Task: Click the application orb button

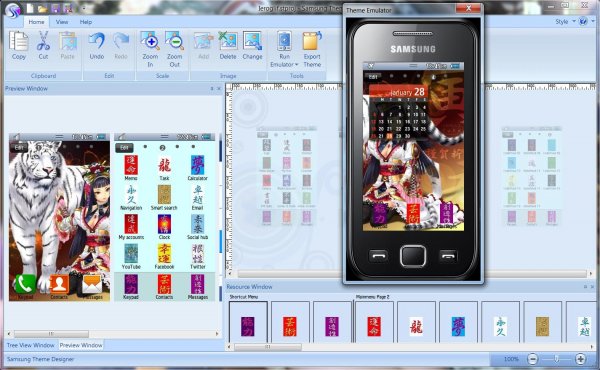Action: 13,10
